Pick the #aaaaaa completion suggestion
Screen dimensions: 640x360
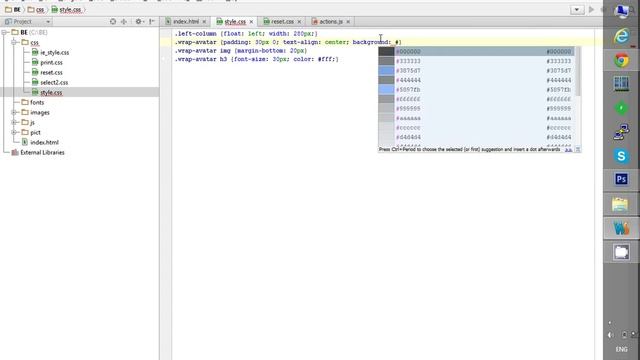pyautogui.click(x=476, y=118)
